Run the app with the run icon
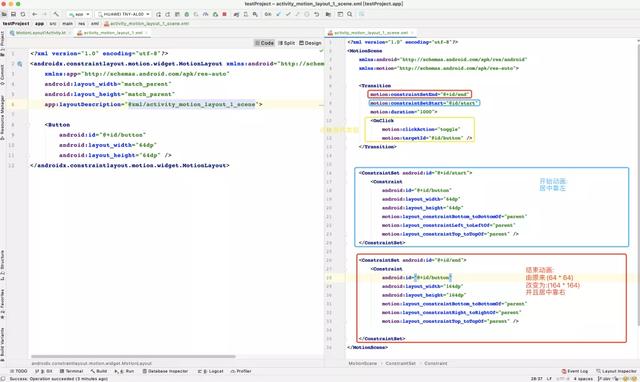The width and height of the screenshot is (640, 382). pos(158,14)
